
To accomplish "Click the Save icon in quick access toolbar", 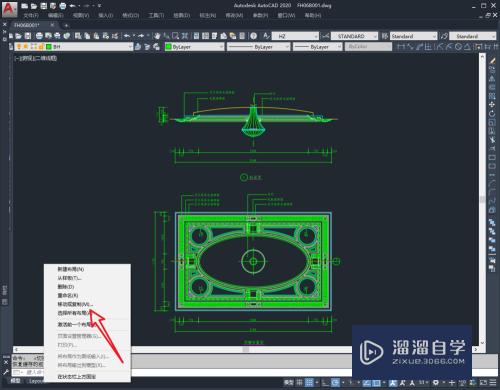I will [x=44, y=6].
